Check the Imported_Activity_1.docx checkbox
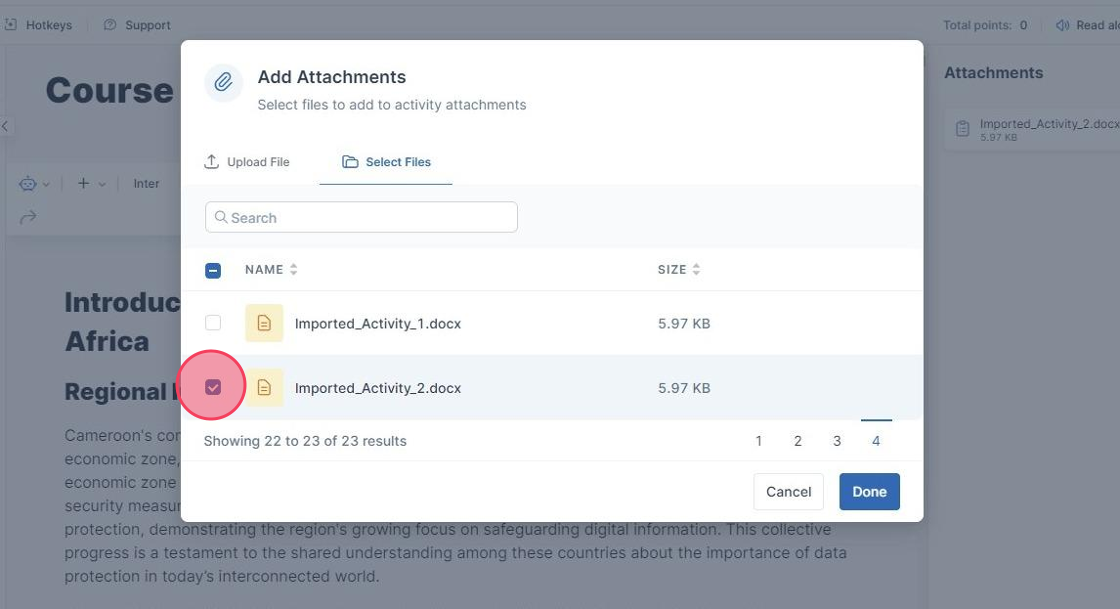 point(213,323)
